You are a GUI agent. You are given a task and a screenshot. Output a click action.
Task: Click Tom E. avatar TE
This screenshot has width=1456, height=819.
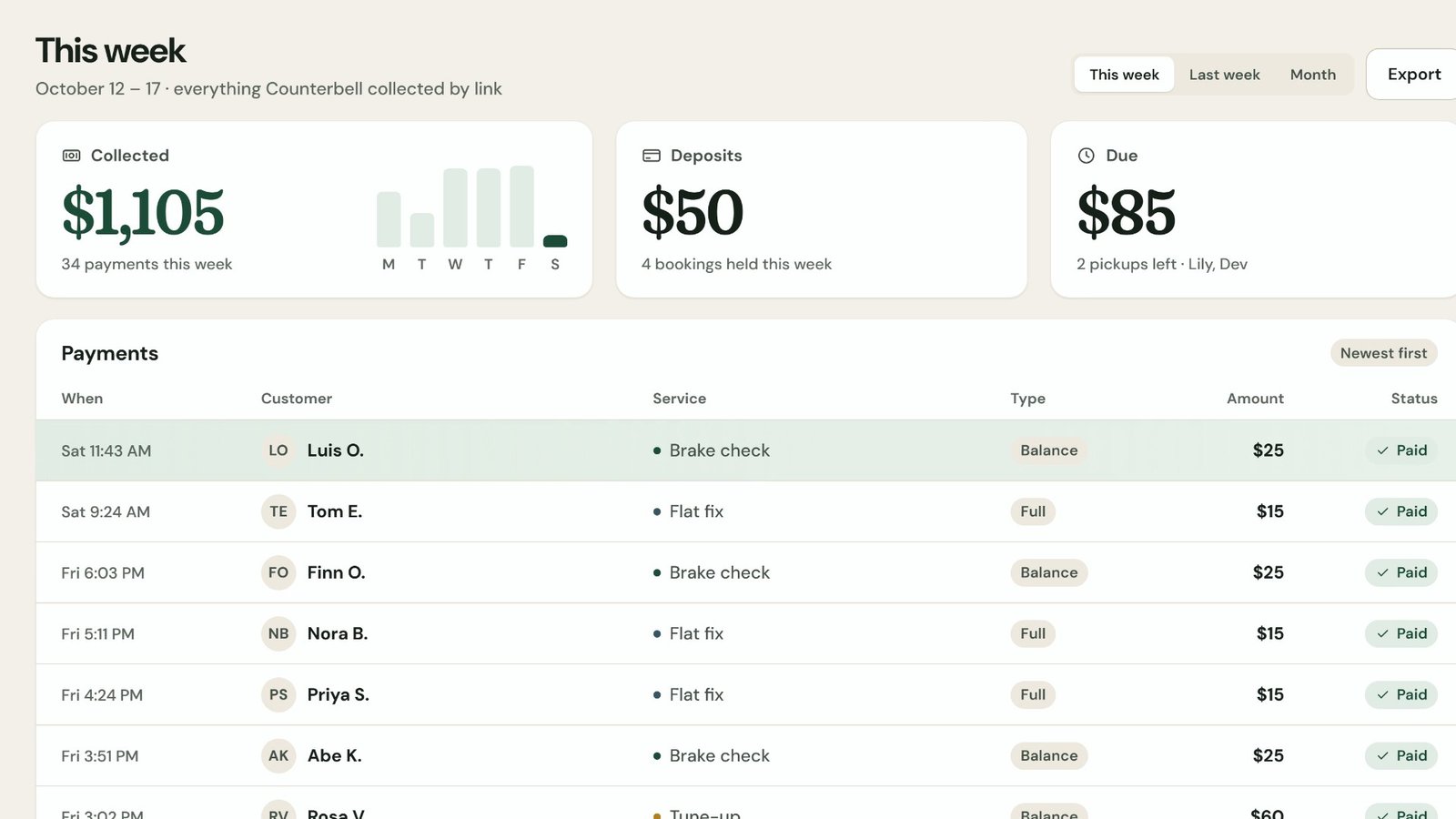click(x=278, y=511)
